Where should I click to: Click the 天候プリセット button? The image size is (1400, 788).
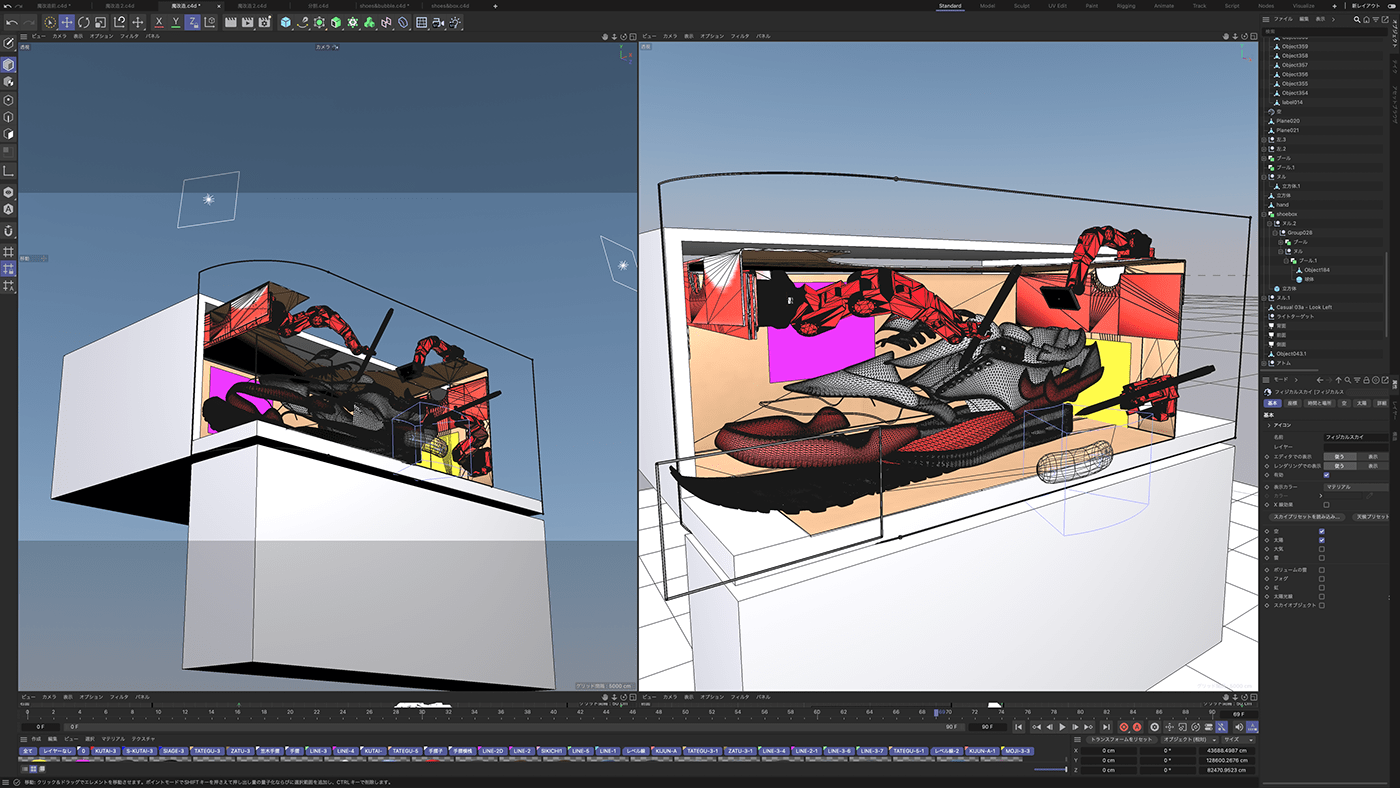[1372, 517]
